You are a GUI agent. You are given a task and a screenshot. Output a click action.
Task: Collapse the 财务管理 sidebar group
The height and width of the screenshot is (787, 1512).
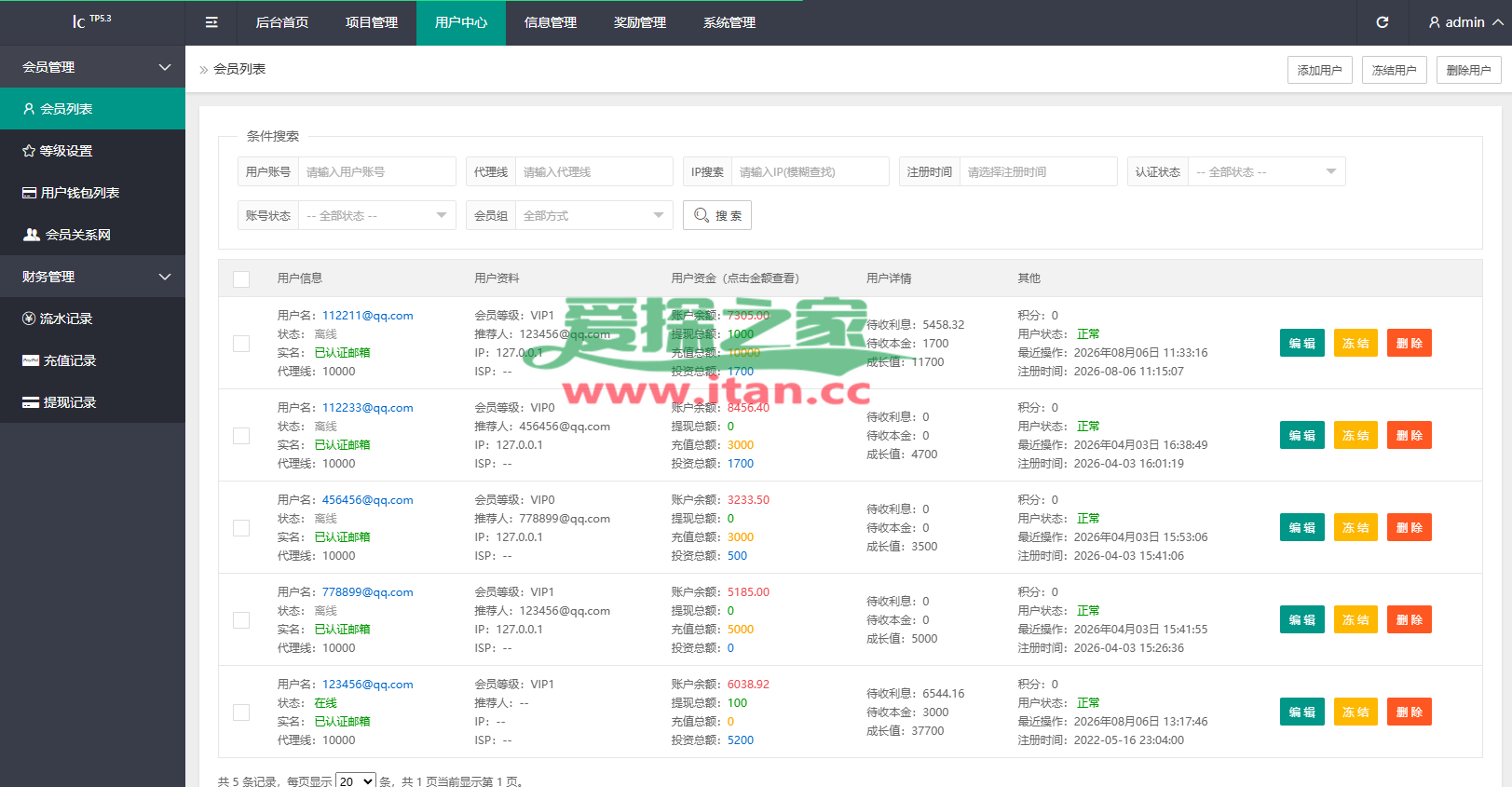tap(92, 277)
